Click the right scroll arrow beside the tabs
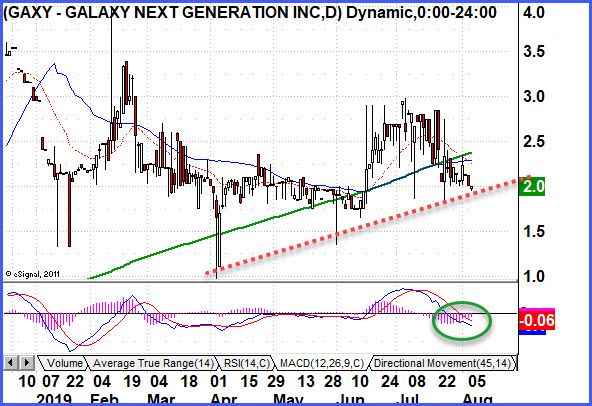The image size is (592, 406). pyautogui.click(x=26, y=363)
